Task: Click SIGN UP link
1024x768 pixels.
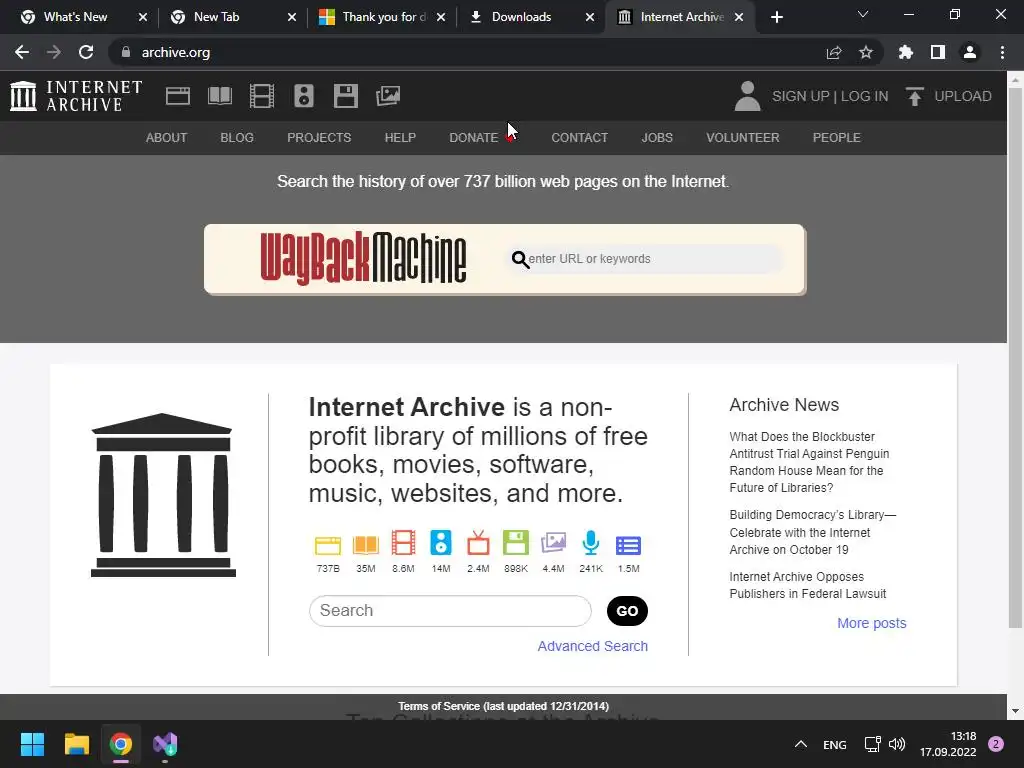Action: [x=801, y=96]
